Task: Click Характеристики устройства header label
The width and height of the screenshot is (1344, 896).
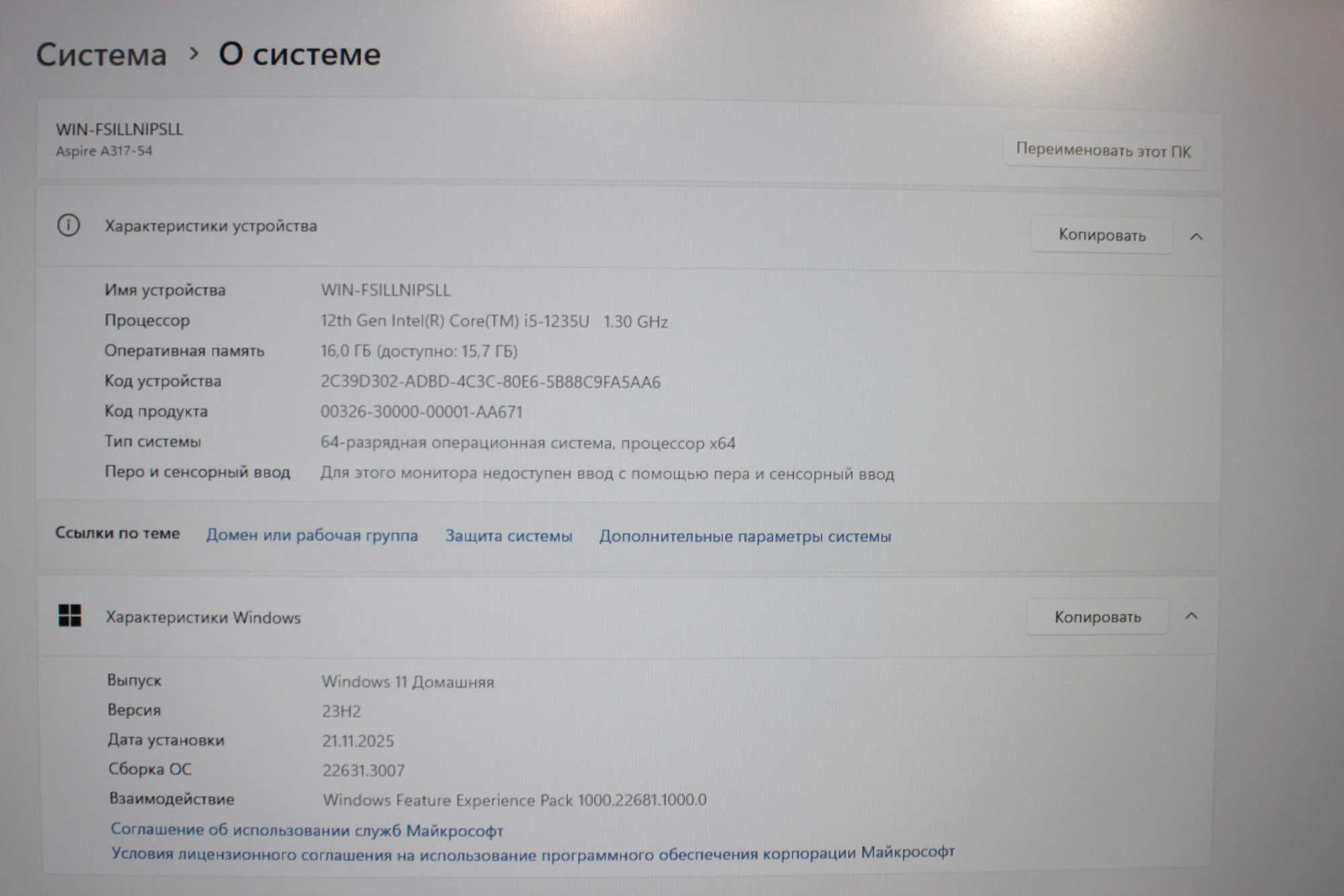Action: [x=210, y=226]
